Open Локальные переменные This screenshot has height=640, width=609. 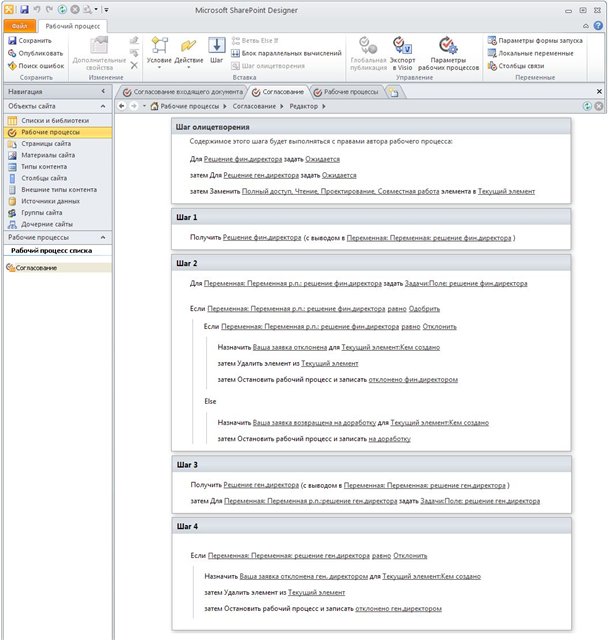pos(531,53)
